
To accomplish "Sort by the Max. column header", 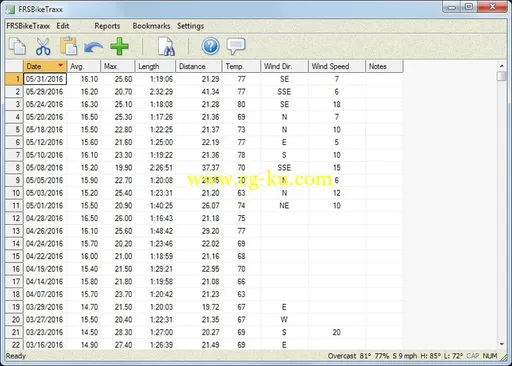I will click(118, 66).
